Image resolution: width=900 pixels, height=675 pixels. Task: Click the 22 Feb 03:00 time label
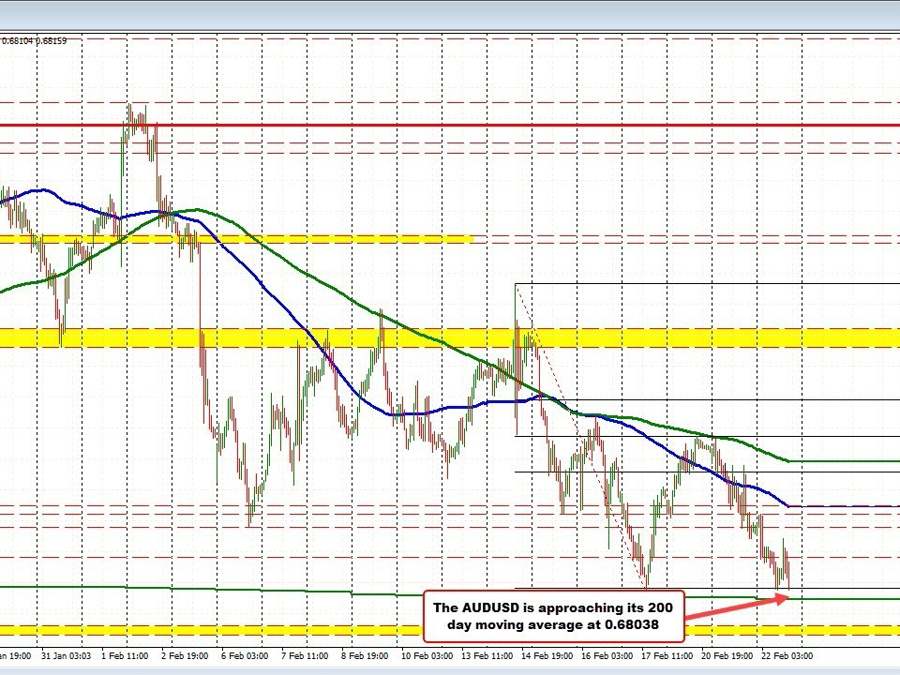pos(786,656)
